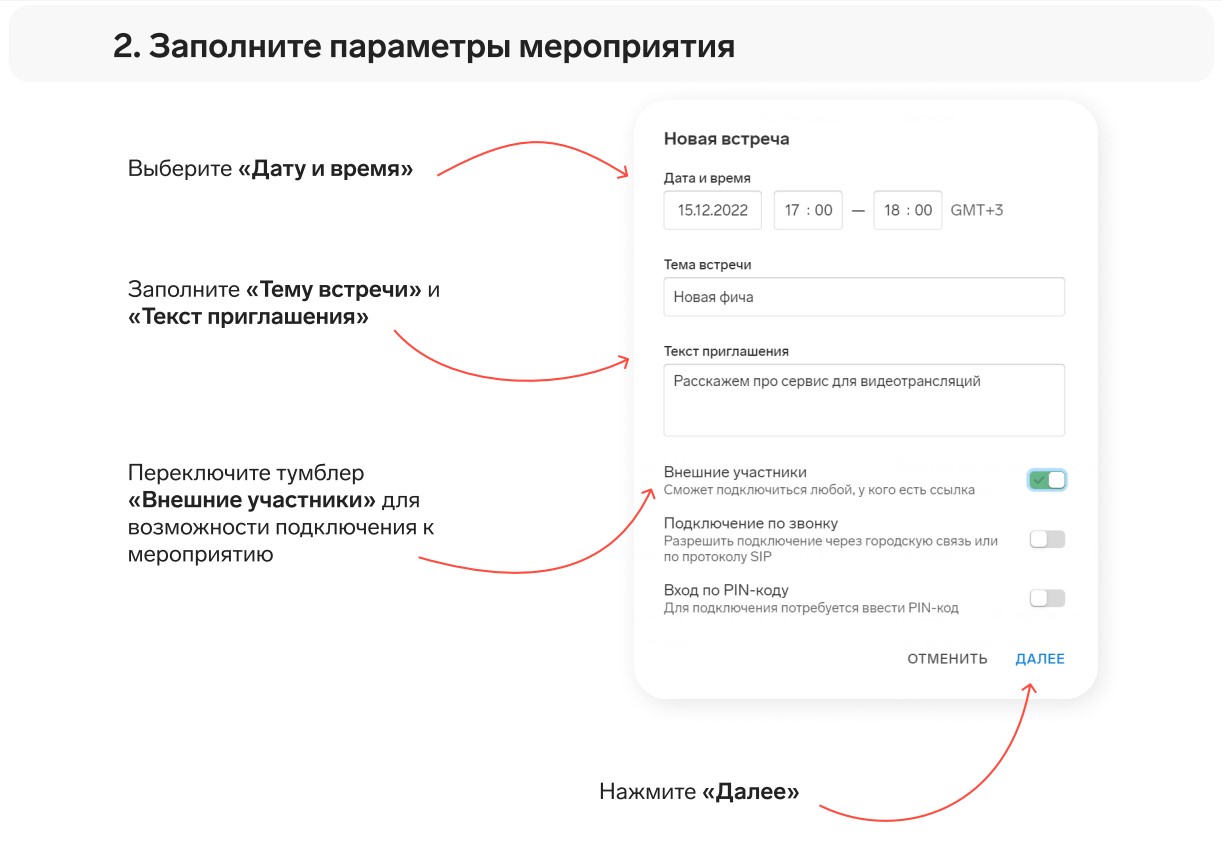Click the start time minutes after 17
1222x842 pixels.
click(x=823, y=210)
